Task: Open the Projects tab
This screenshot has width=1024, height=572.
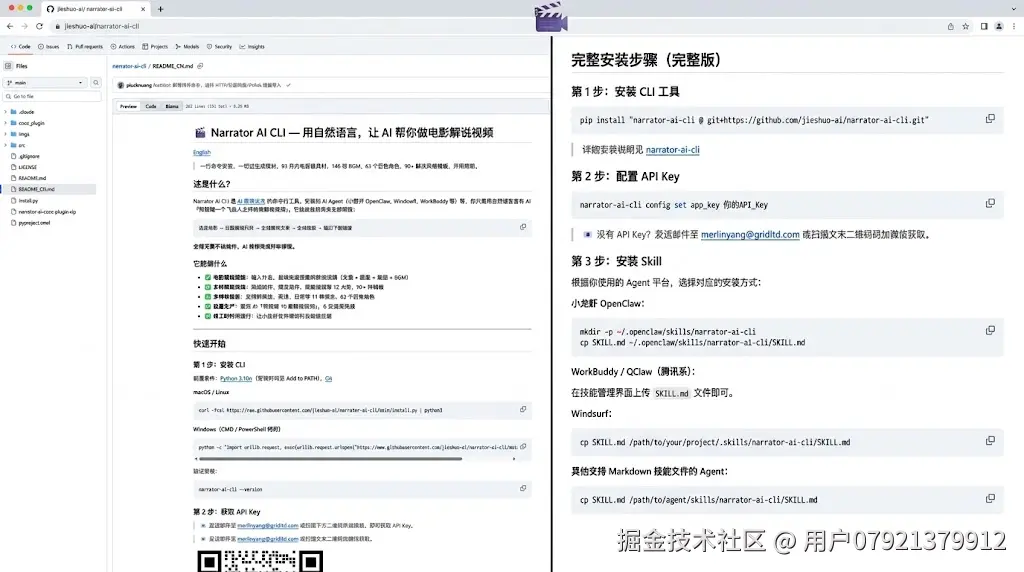Action: click(x=155, y=47)
